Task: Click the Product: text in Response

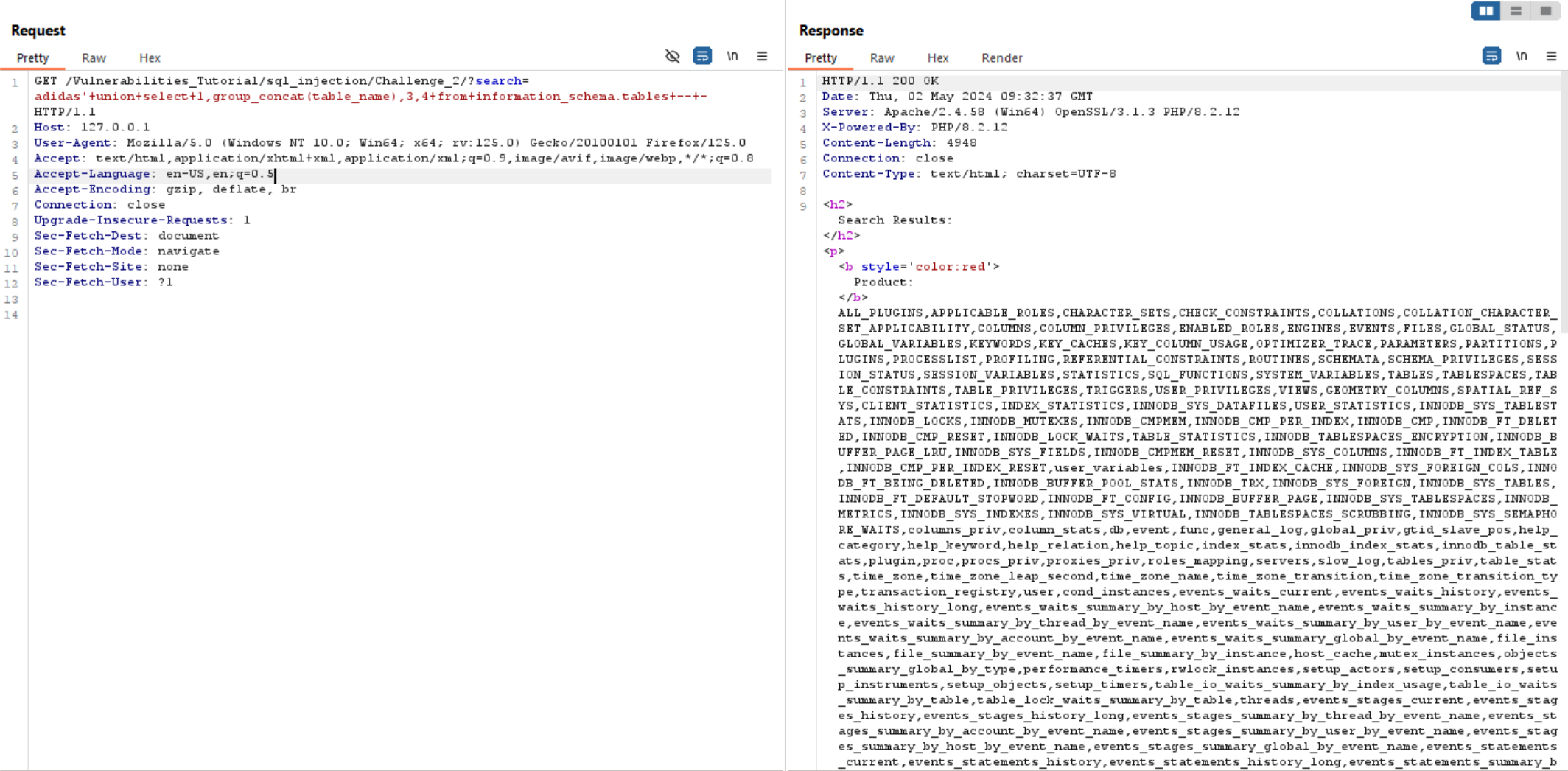Action: point(883,282)
